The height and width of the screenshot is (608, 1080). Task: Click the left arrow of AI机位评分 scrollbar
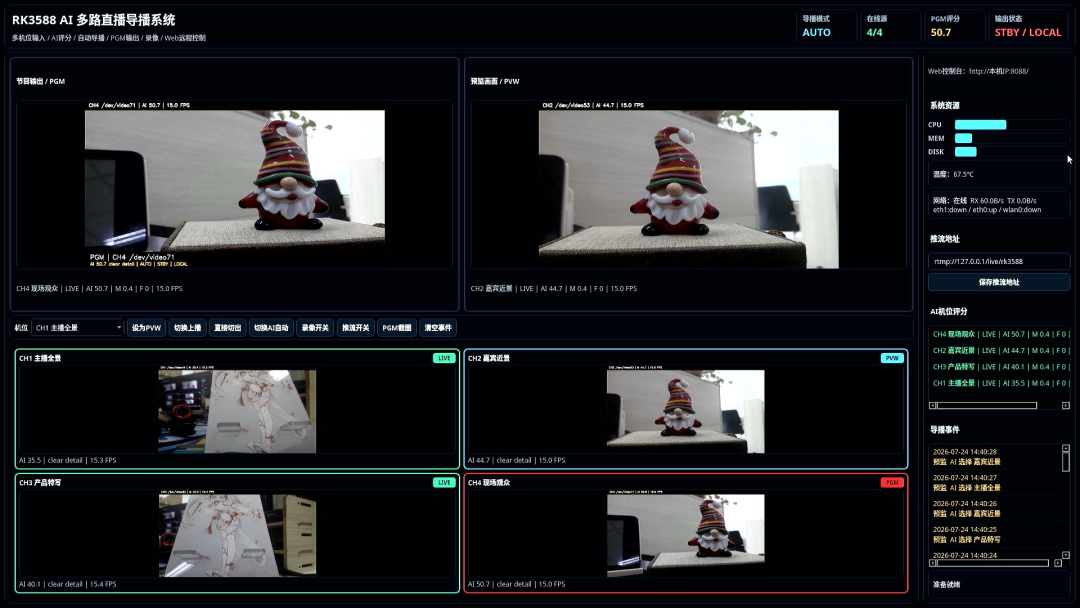pos(933,406)
